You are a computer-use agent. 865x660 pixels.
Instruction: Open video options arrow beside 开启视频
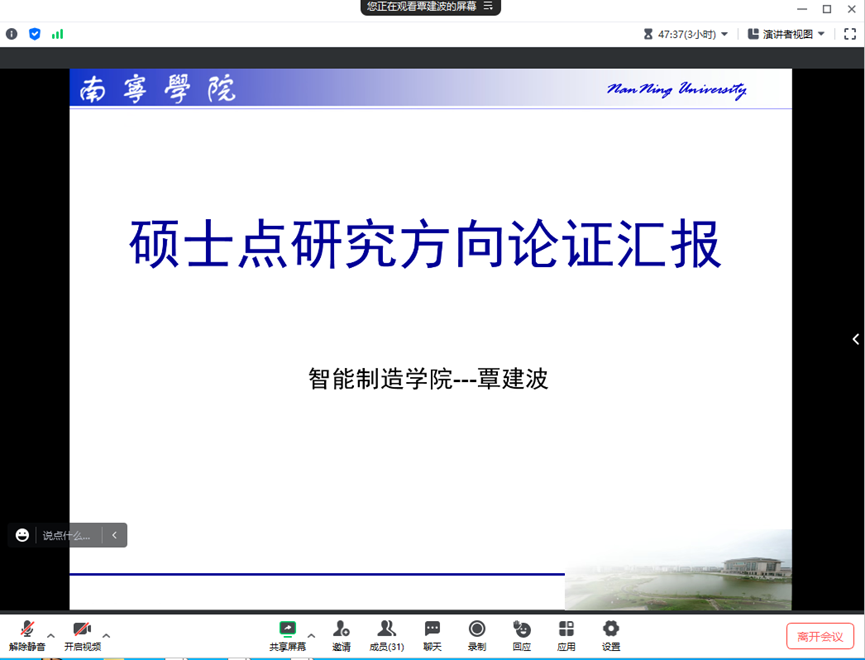click(106, 635)
